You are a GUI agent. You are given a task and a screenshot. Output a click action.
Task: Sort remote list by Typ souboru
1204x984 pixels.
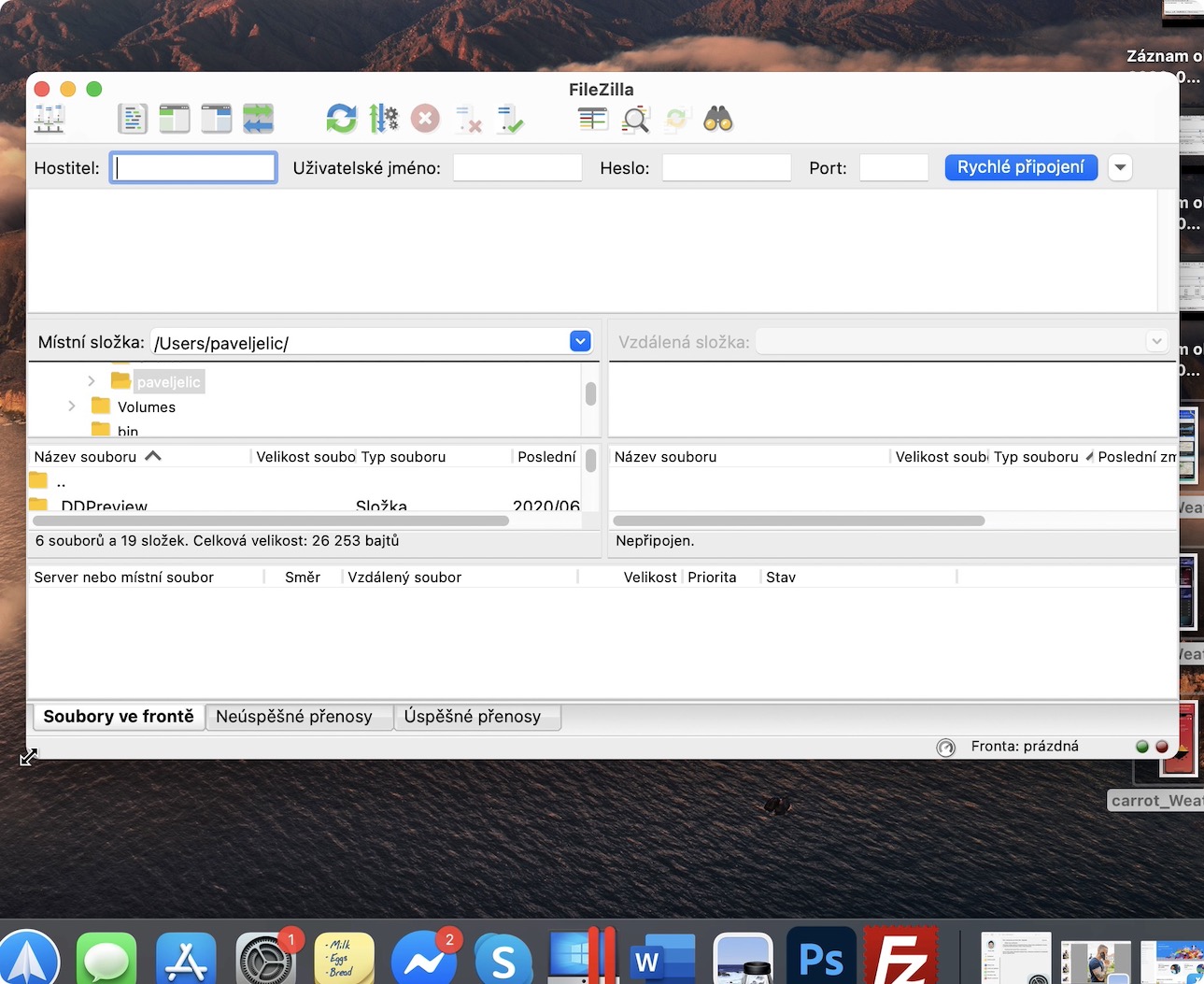[x=1041, y=457]
